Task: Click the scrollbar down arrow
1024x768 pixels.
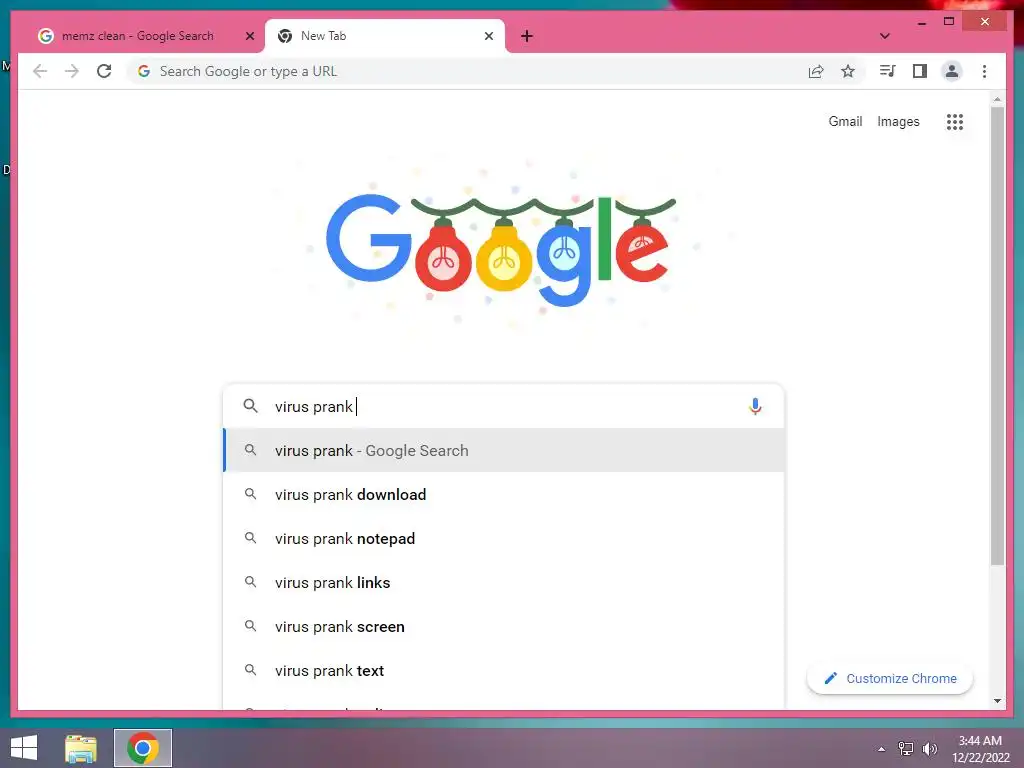Action: [997, 701]
